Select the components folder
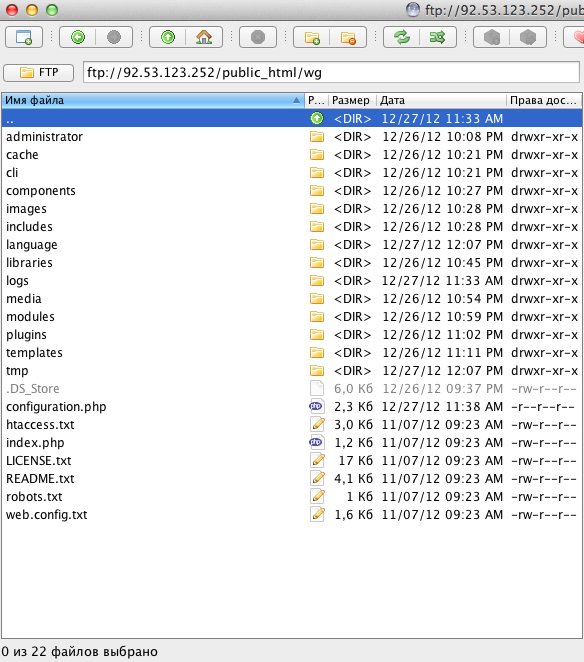Viewport: 584px width, 662px height. tap(292, 191)
